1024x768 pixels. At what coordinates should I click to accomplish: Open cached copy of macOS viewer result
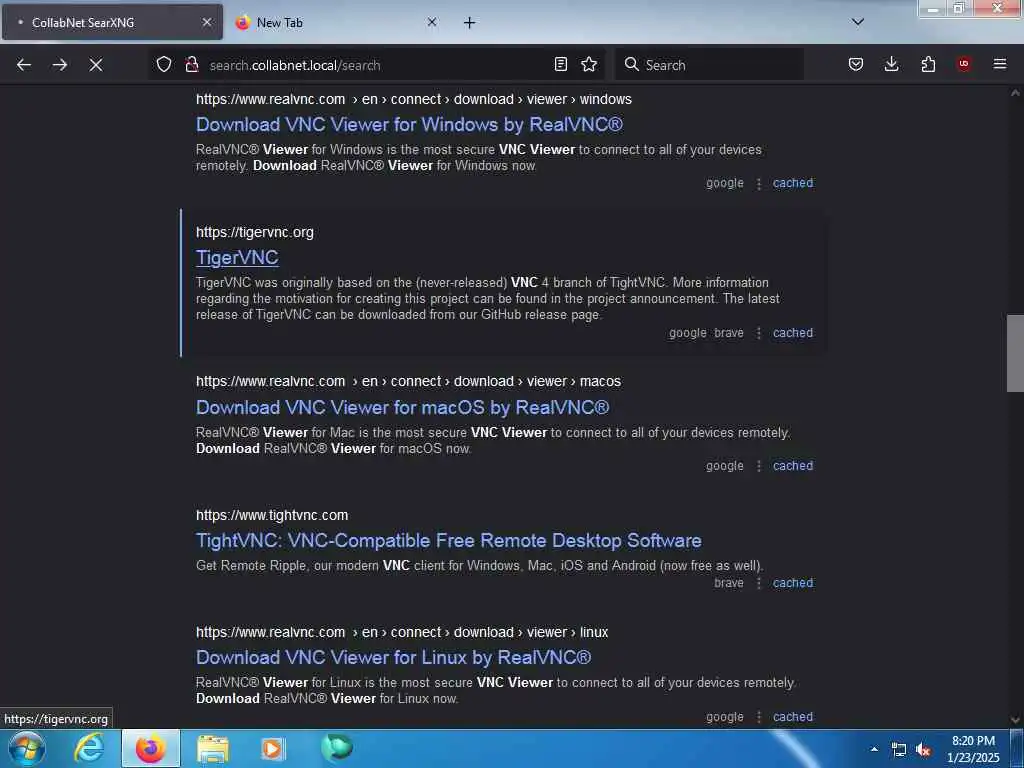[793, 466]
